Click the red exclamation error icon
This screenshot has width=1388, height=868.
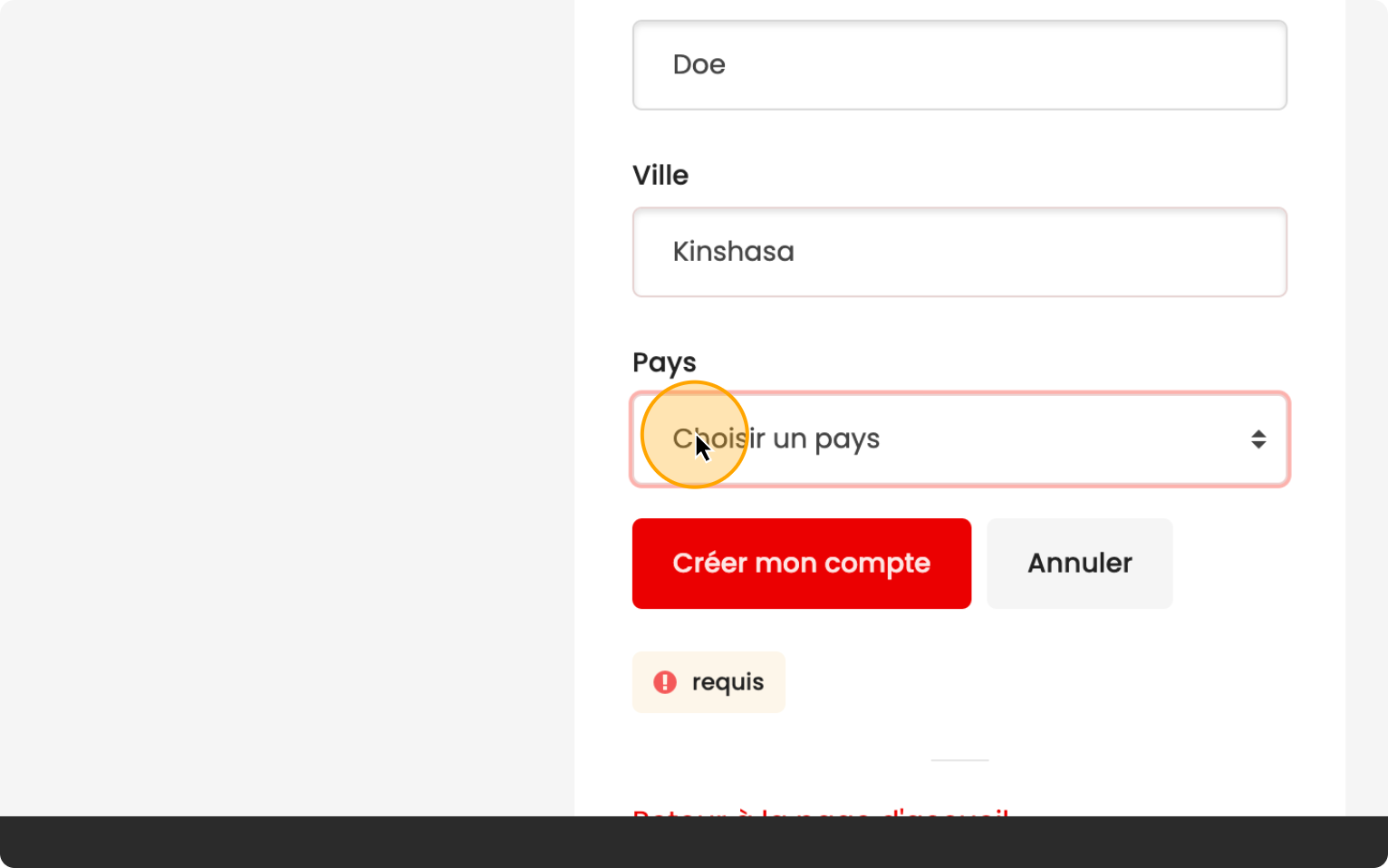coord(665,682)
